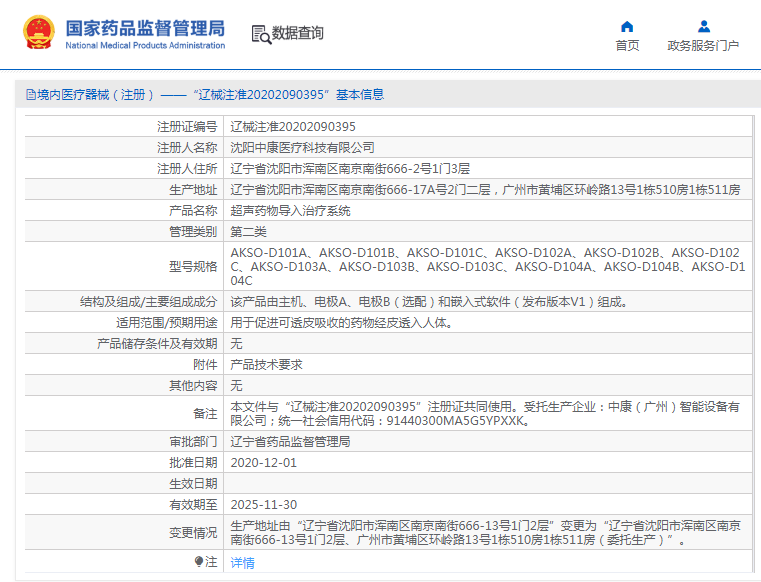Select structure composition text 该产品由主机
The width and height of the screenshot is (761, 582).
pos(429,302)
